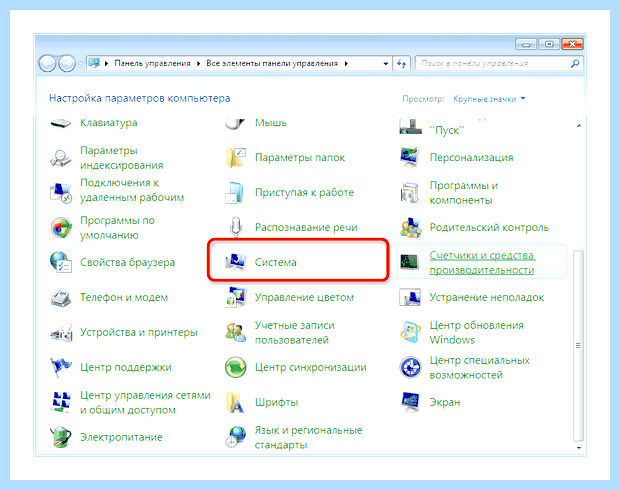Image resolution: width=620 pixels, height=490 pixels.
Task: Open Родительский контроль text link
Action: click(489, 227)
